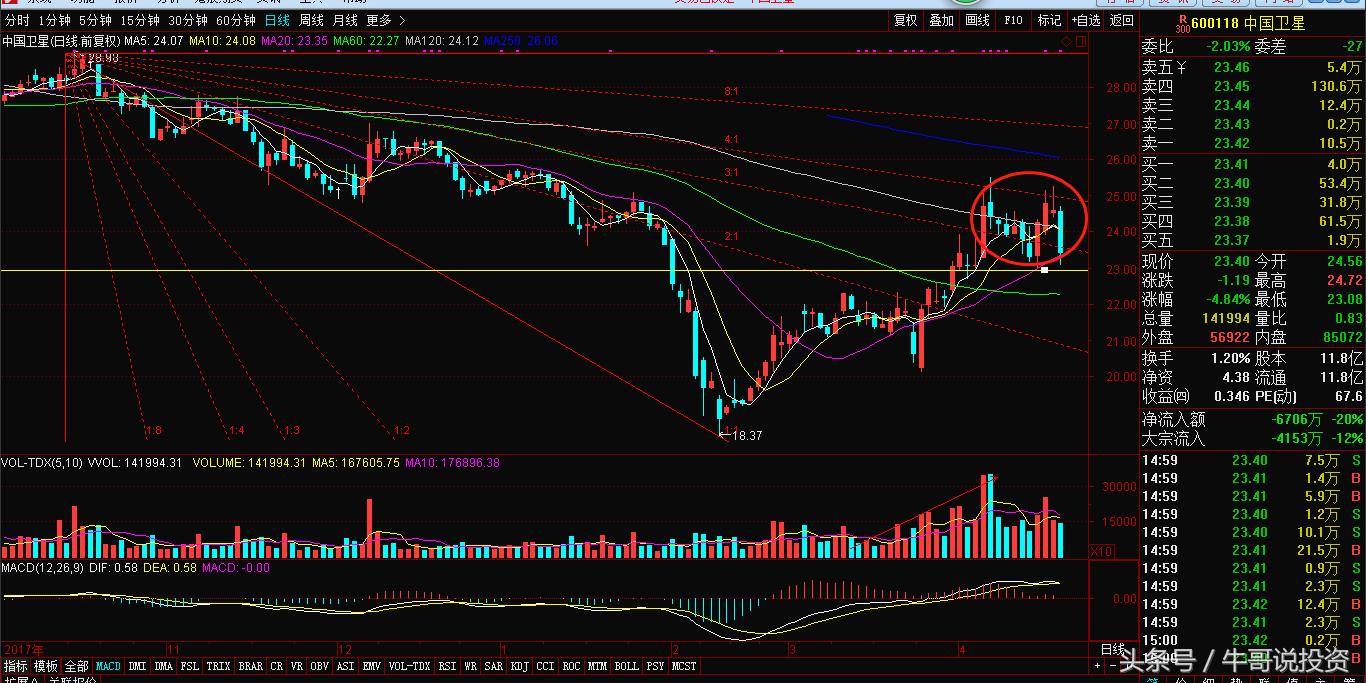Switch to the OBV indicator
Screen dimensions: 1366x683
pyautogui.click(x=320, y=666)
